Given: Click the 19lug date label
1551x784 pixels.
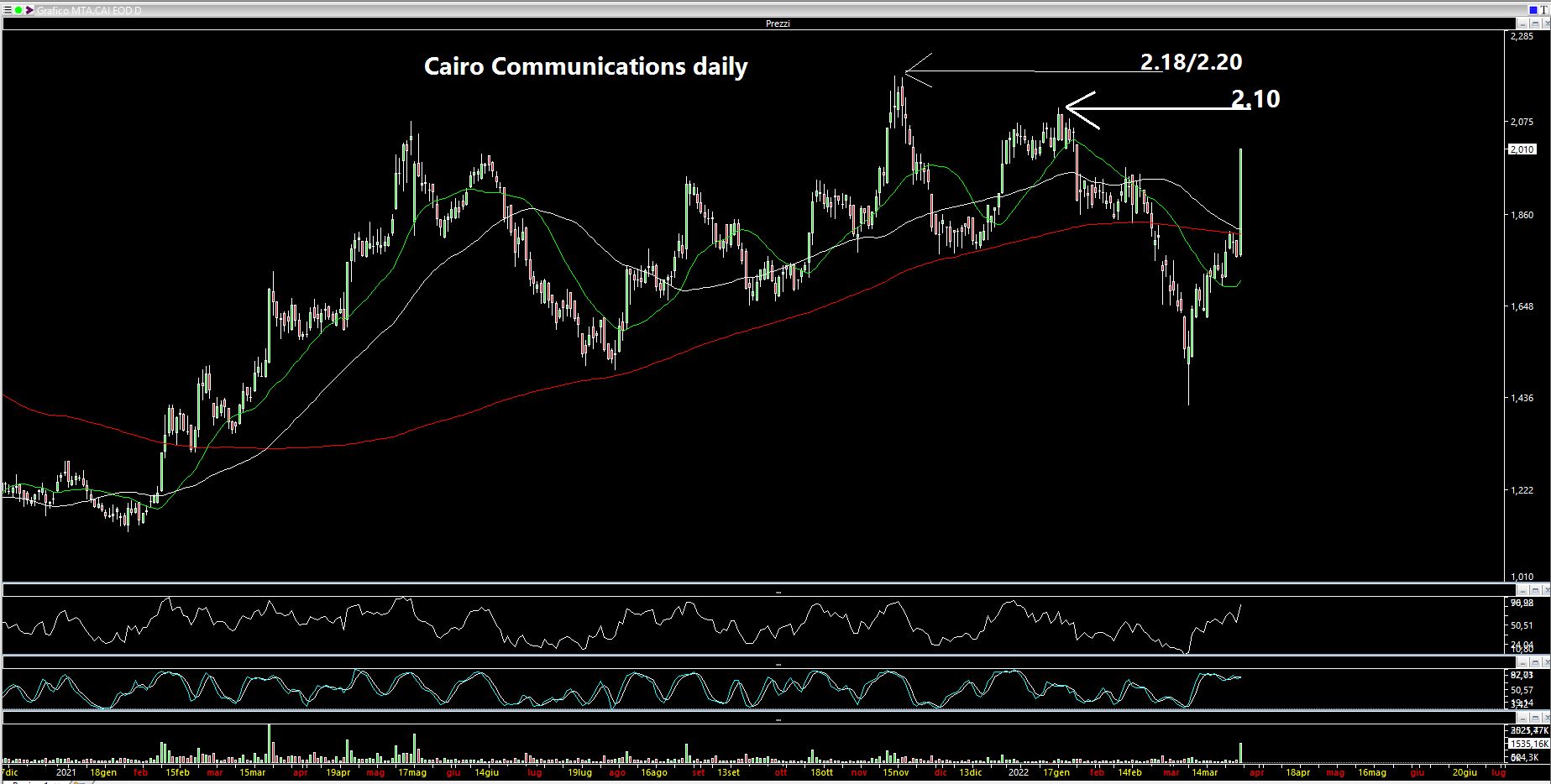Looking at the screenshot, I should [x=580, y=772].
